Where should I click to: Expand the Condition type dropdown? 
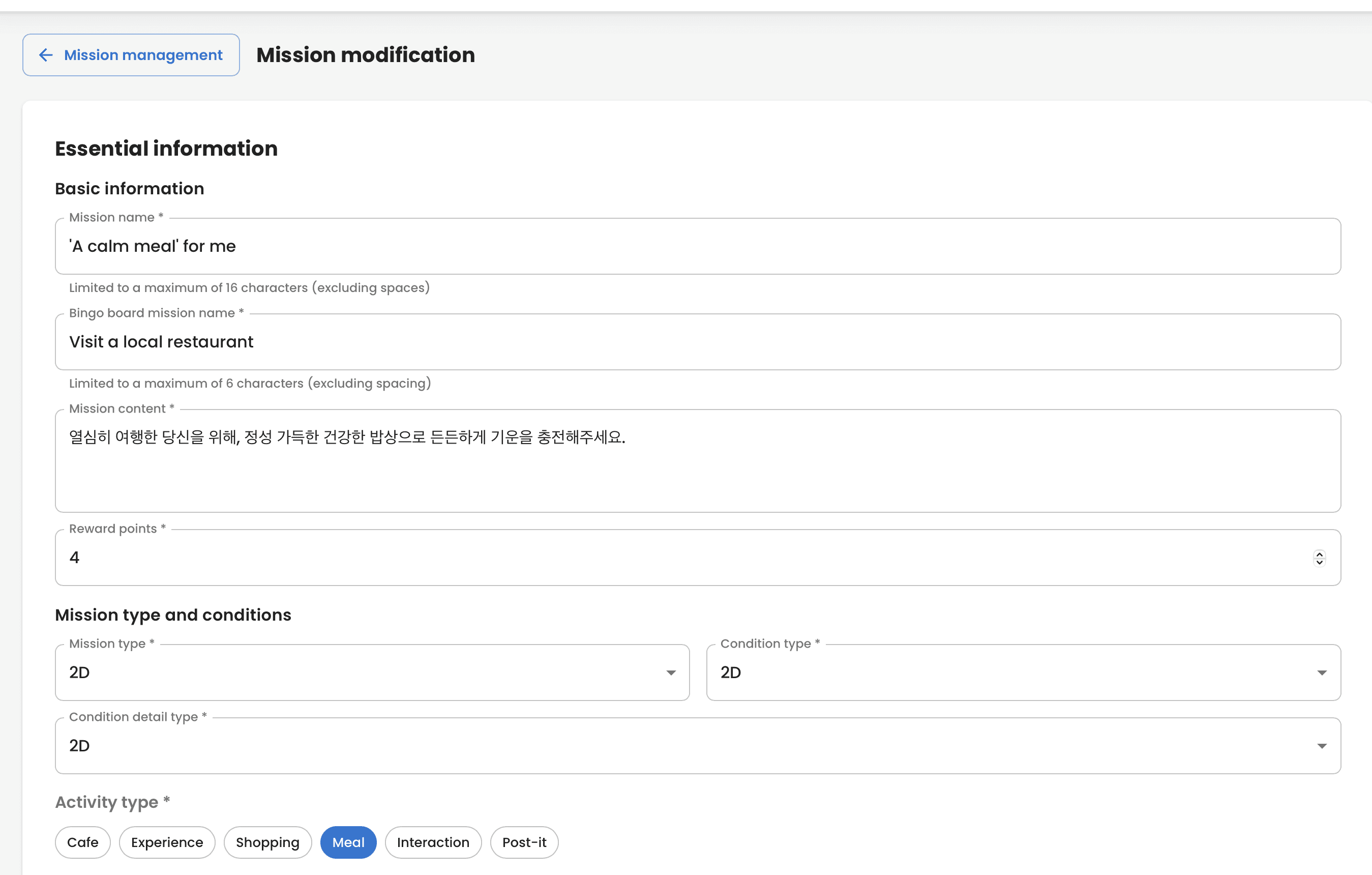pos(1014,673)
